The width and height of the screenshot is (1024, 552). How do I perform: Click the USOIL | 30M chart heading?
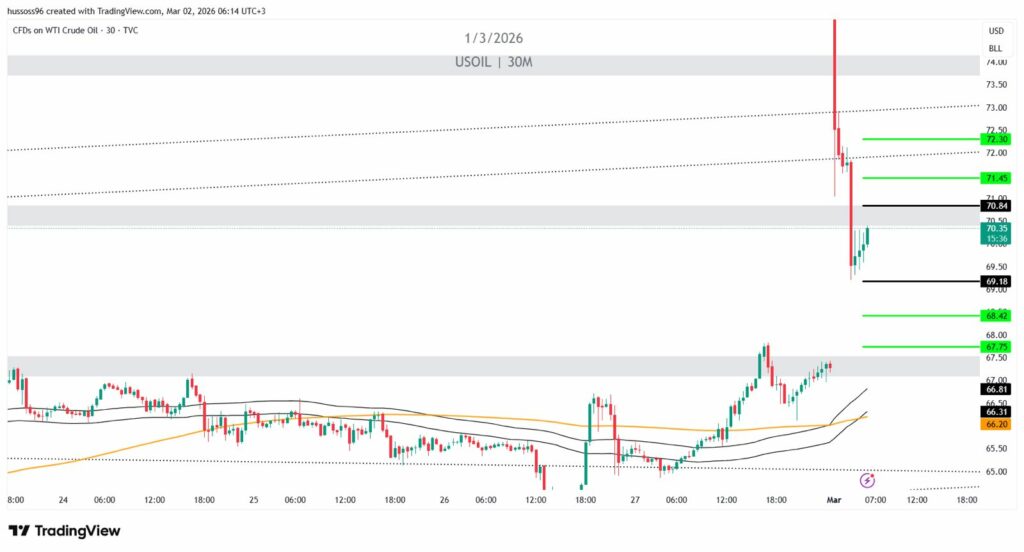point(493,63)
